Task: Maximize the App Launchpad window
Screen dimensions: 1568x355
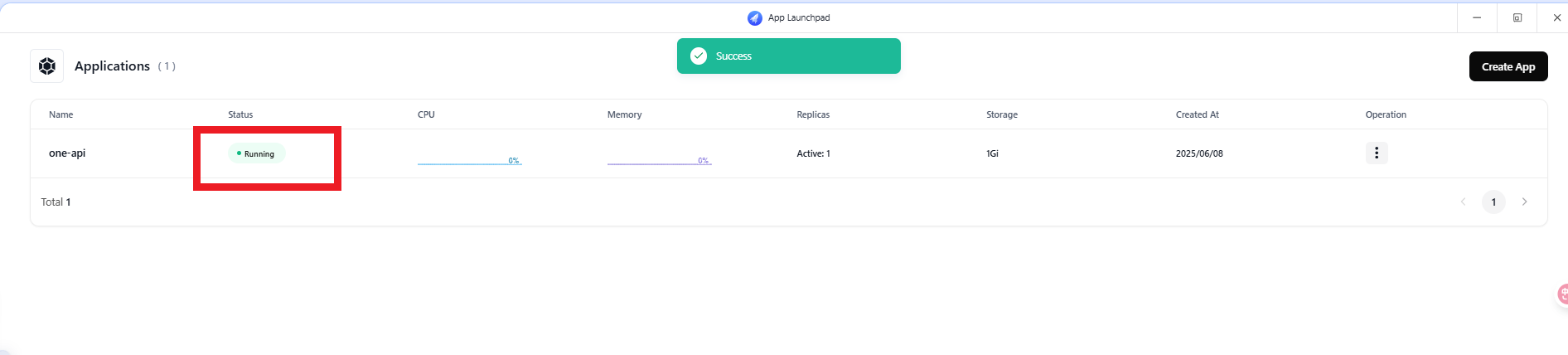Action: click(1517, 17)
